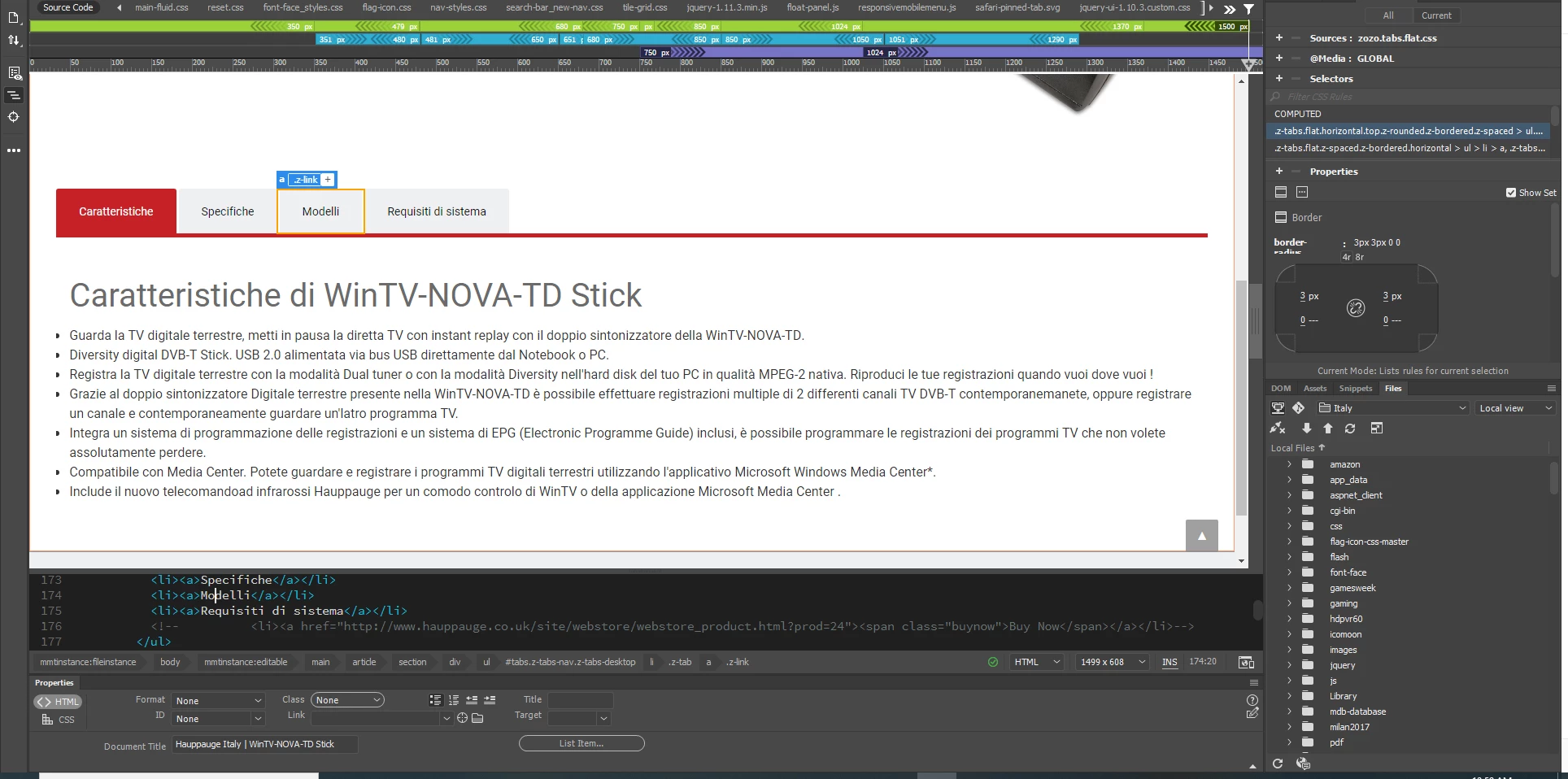Open the Git version control icon
This screenshot has width=1568, height=779.
tap(1298, 408)
